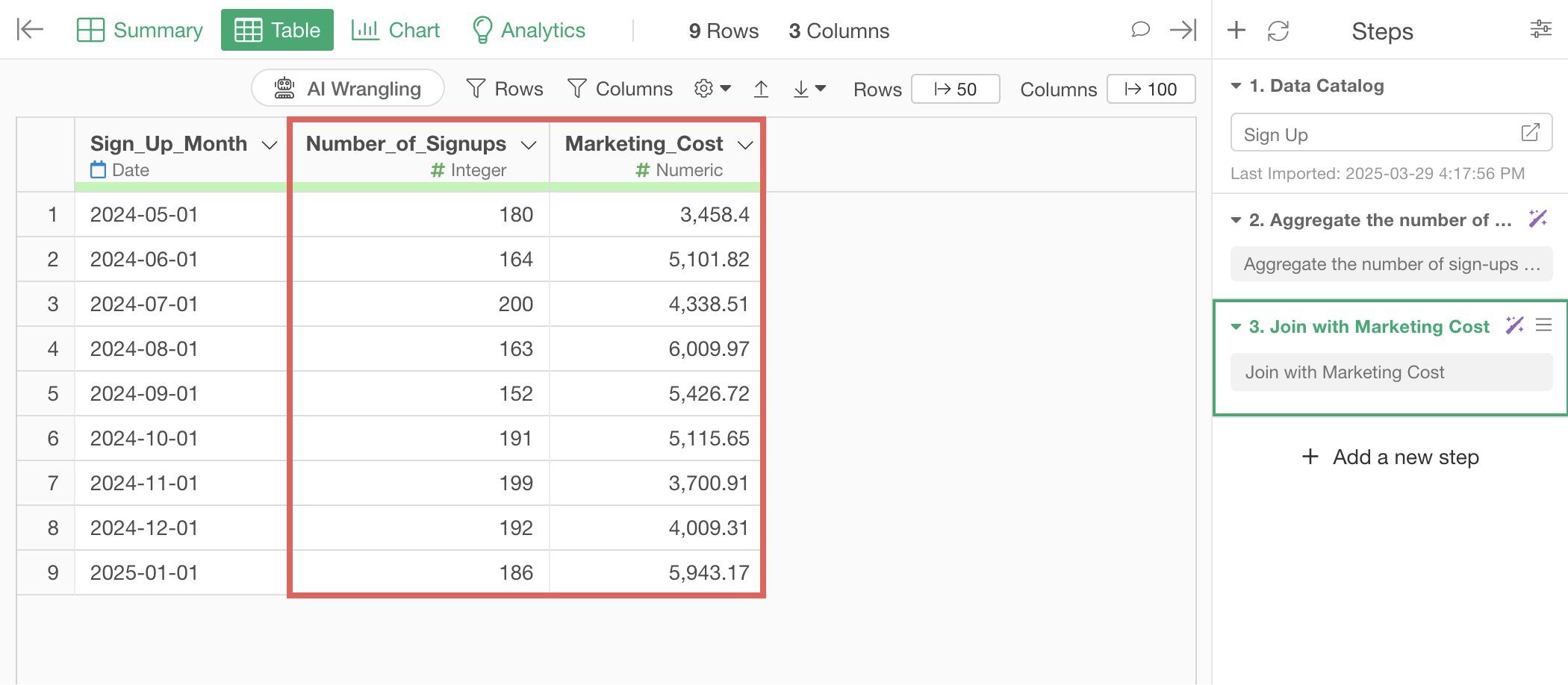Open the step 3 hamburger menu icon
The height and width of the screenshot is (685, 1568).
click(1544, 325)
